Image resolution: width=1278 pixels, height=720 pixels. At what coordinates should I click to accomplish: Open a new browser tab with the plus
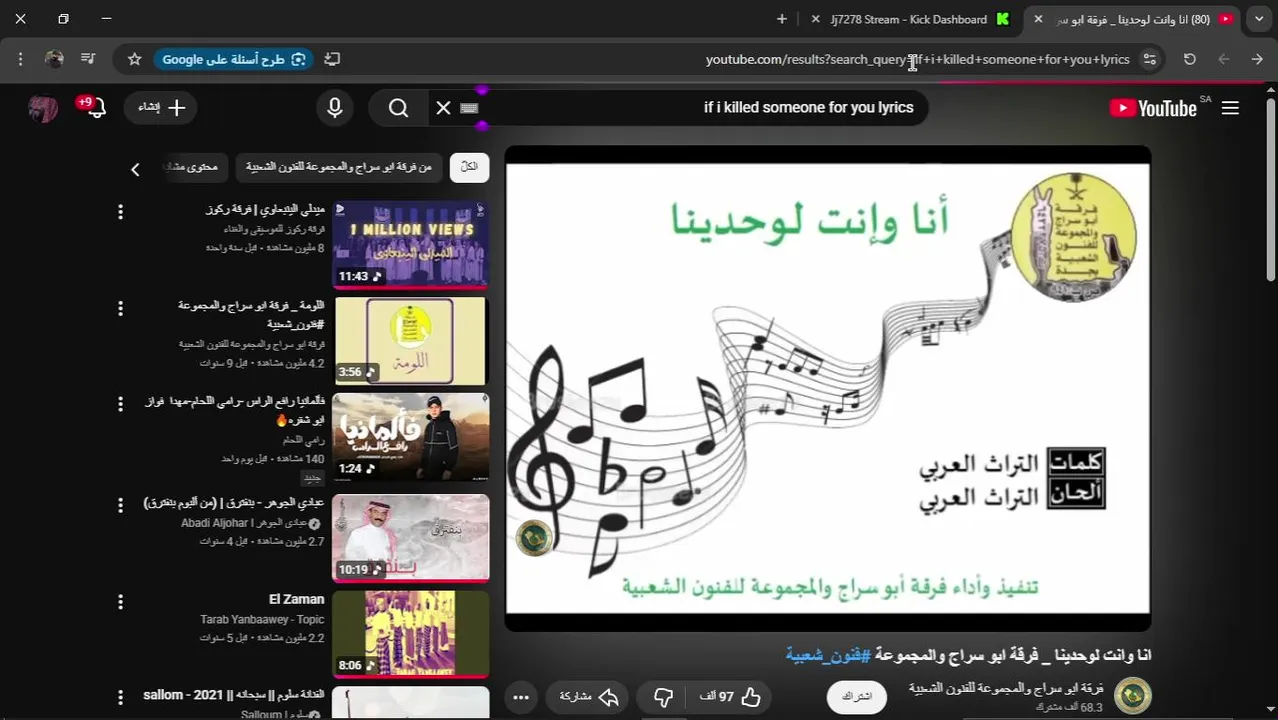[x=782, y=19]
